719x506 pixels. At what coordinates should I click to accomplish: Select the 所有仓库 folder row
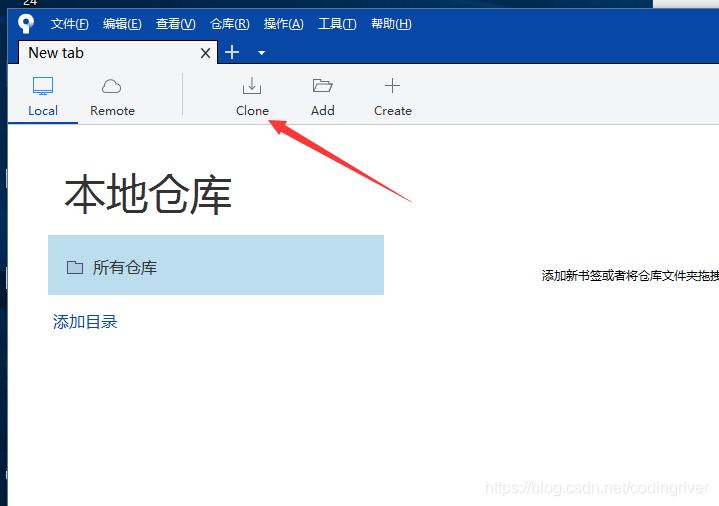pyautogui.click(x=216, y=265)
